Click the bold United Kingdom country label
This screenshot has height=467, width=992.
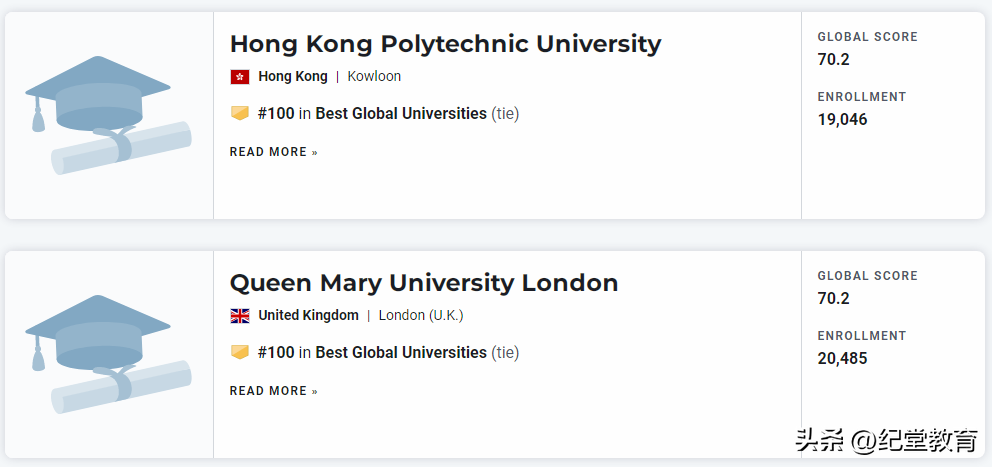308,315
